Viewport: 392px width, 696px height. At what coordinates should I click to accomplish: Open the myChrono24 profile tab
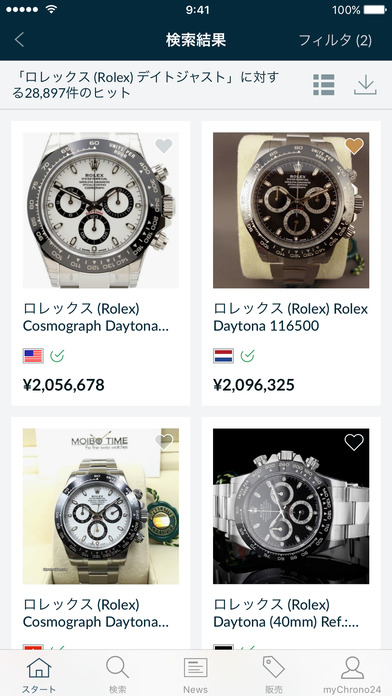coord(352,675)
